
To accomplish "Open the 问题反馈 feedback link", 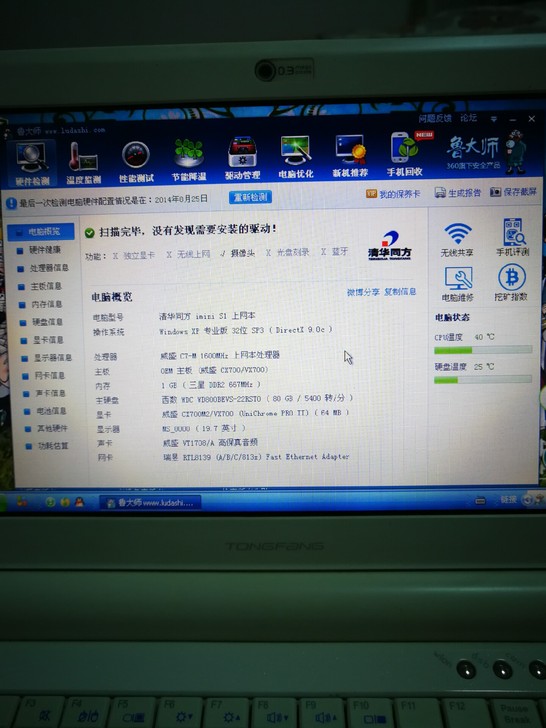I will pos(435,118).
